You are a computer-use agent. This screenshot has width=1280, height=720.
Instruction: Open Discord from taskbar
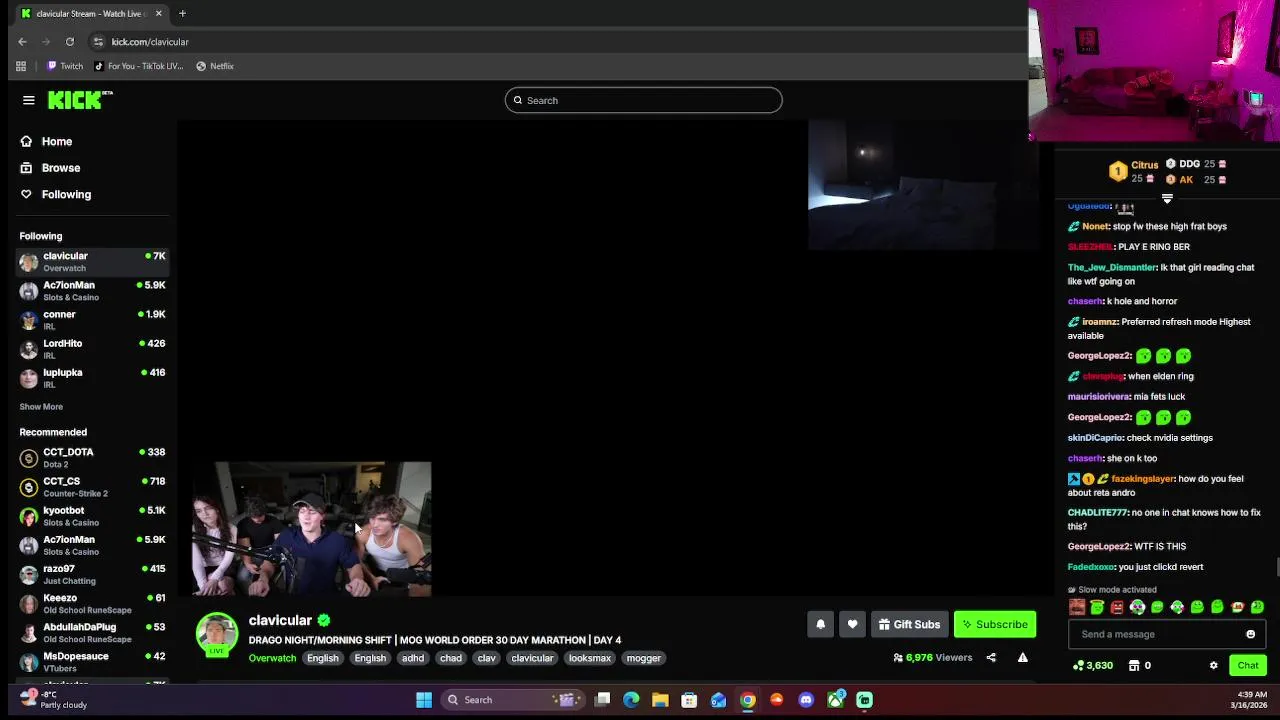pos(806,700)
